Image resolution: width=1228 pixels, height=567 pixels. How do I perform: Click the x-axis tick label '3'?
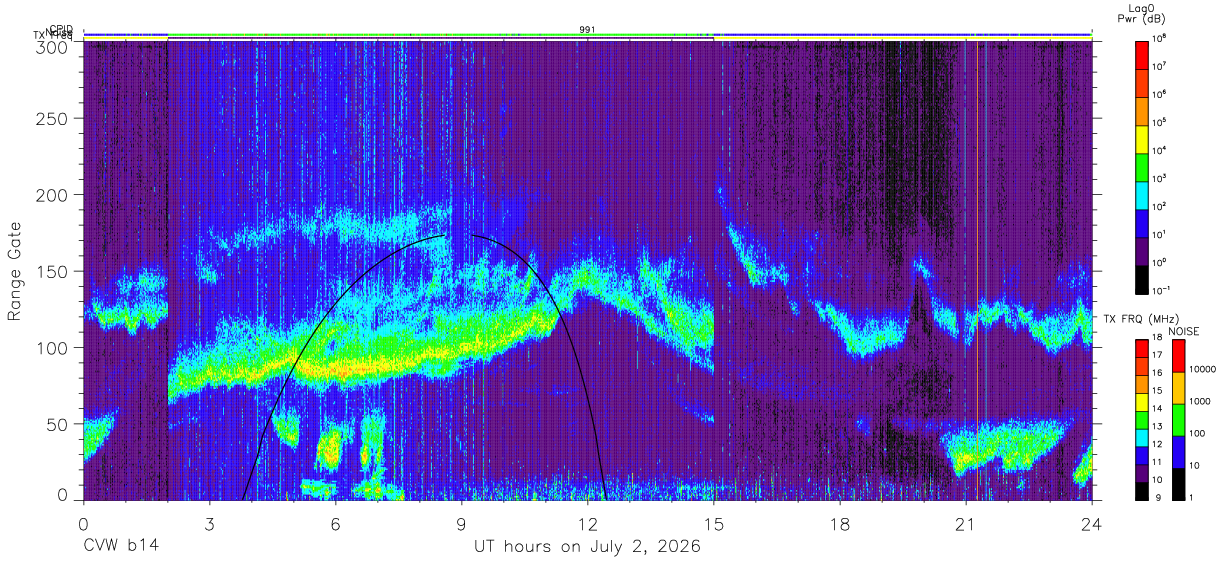pyautogui.click(x=209, y=523)
